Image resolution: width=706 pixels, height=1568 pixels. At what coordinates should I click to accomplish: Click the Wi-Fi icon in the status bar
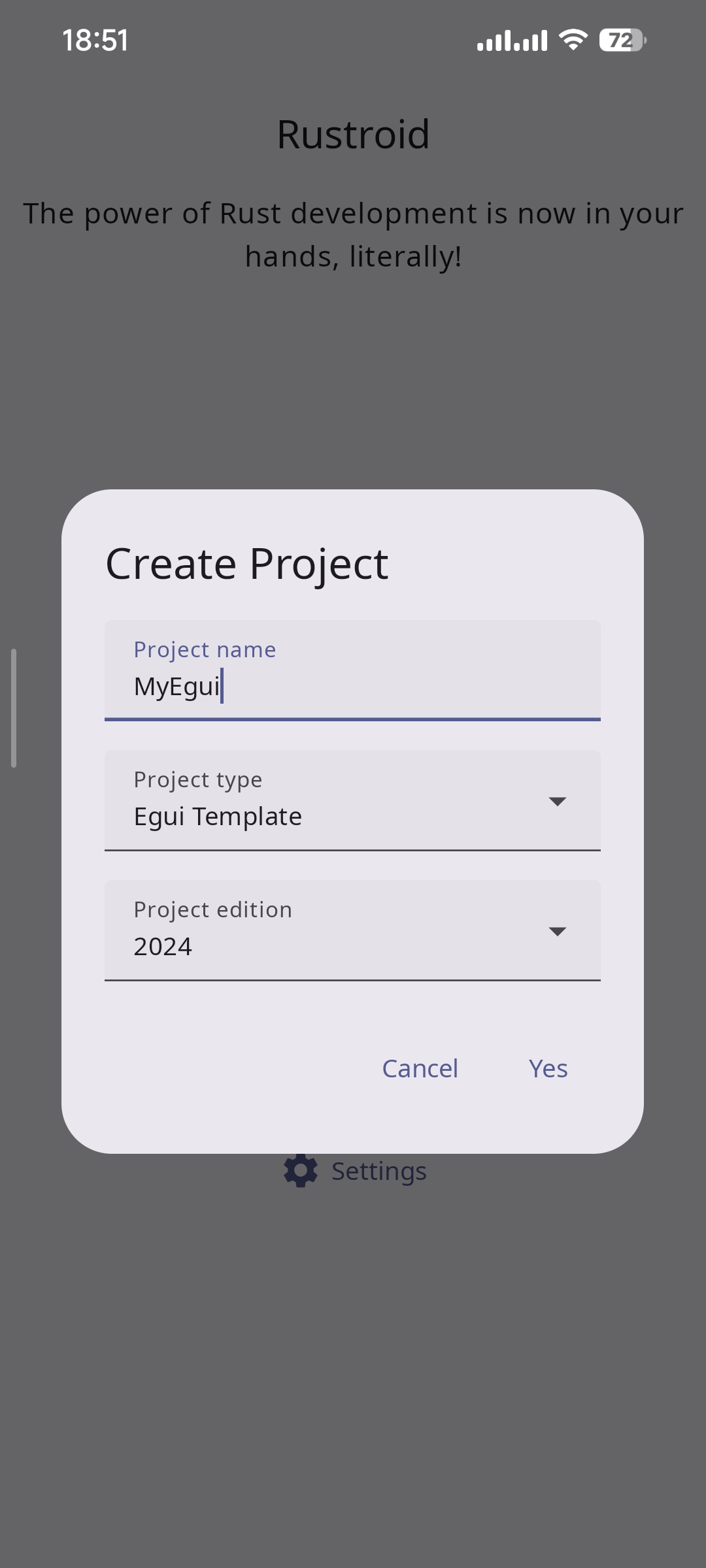tap(571, 41)
